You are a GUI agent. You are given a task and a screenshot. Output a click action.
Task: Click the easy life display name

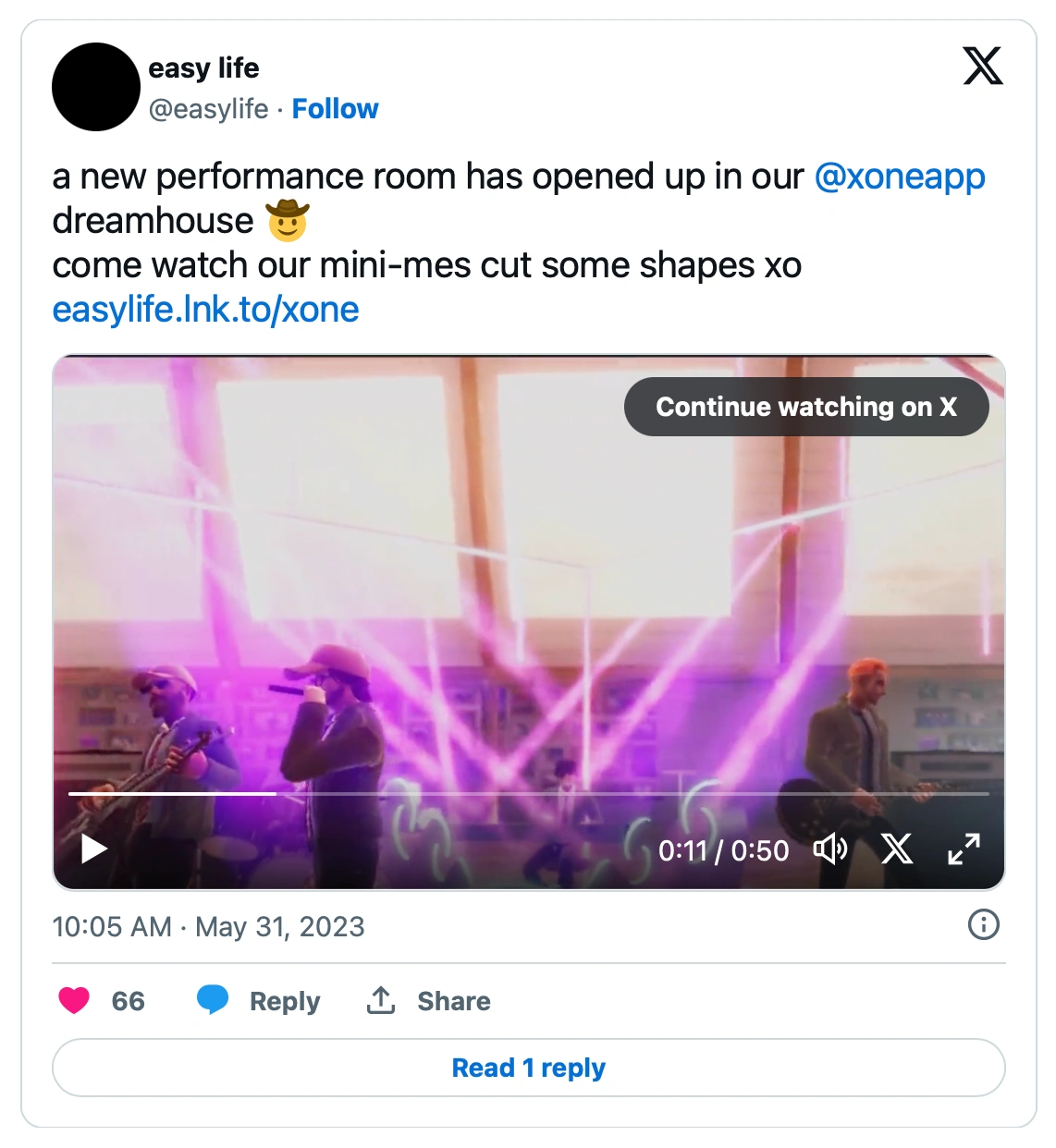point(203,68)
